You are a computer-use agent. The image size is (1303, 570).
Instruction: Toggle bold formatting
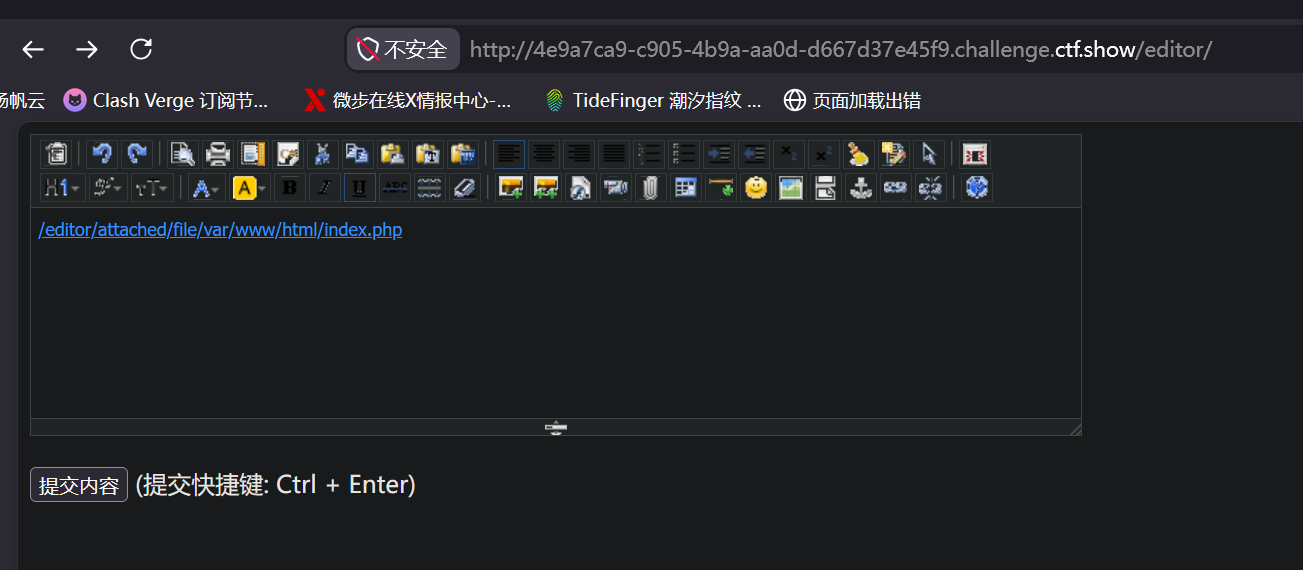pyautogui.click(x=290, y=188)
